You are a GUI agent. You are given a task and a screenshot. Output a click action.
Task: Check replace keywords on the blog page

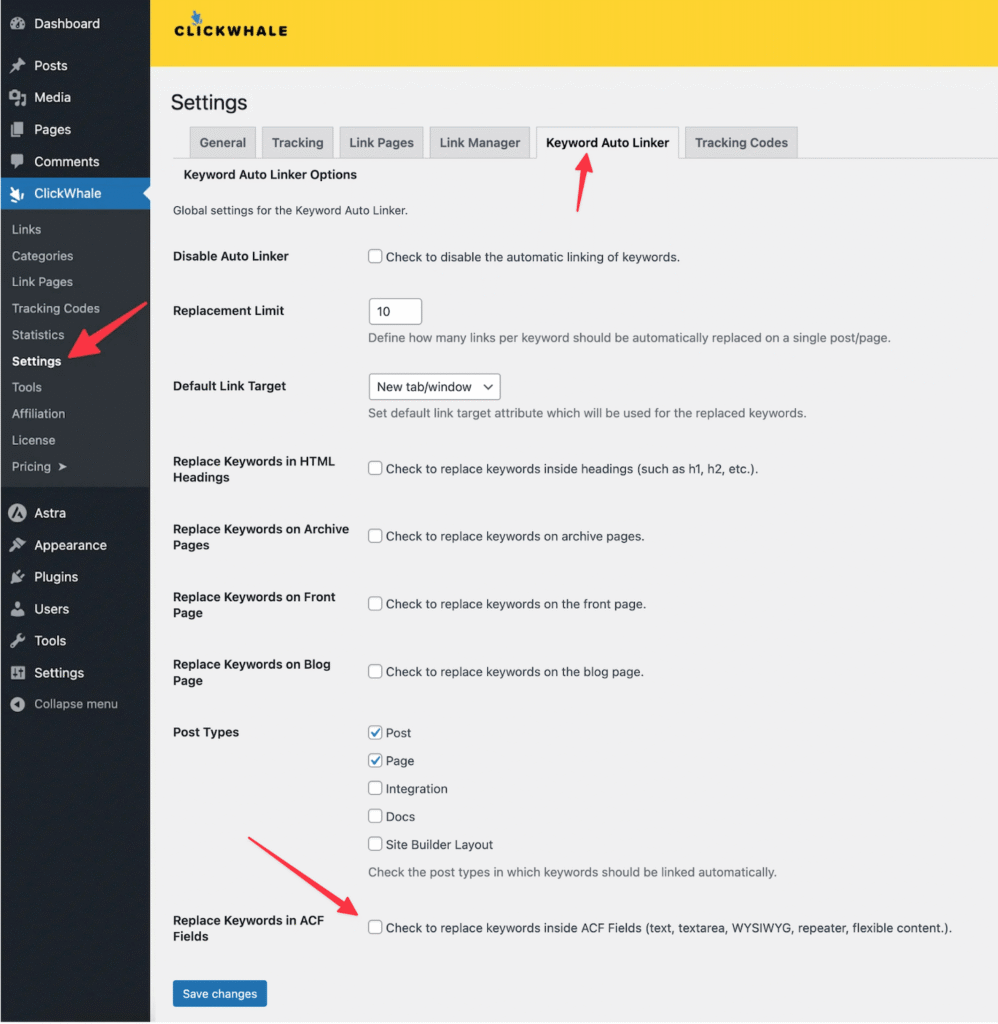point(375,671)
